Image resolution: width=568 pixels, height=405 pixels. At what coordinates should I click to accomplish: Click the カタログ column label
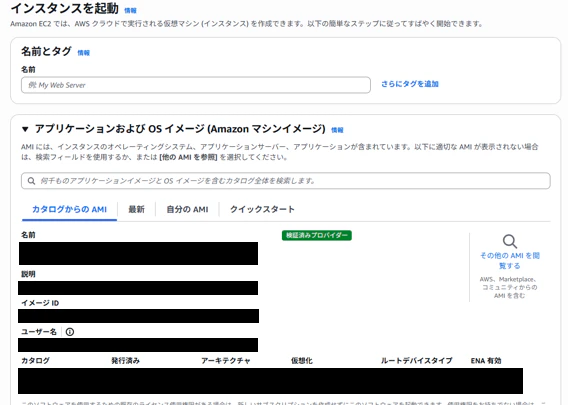(x=35, y=361)
